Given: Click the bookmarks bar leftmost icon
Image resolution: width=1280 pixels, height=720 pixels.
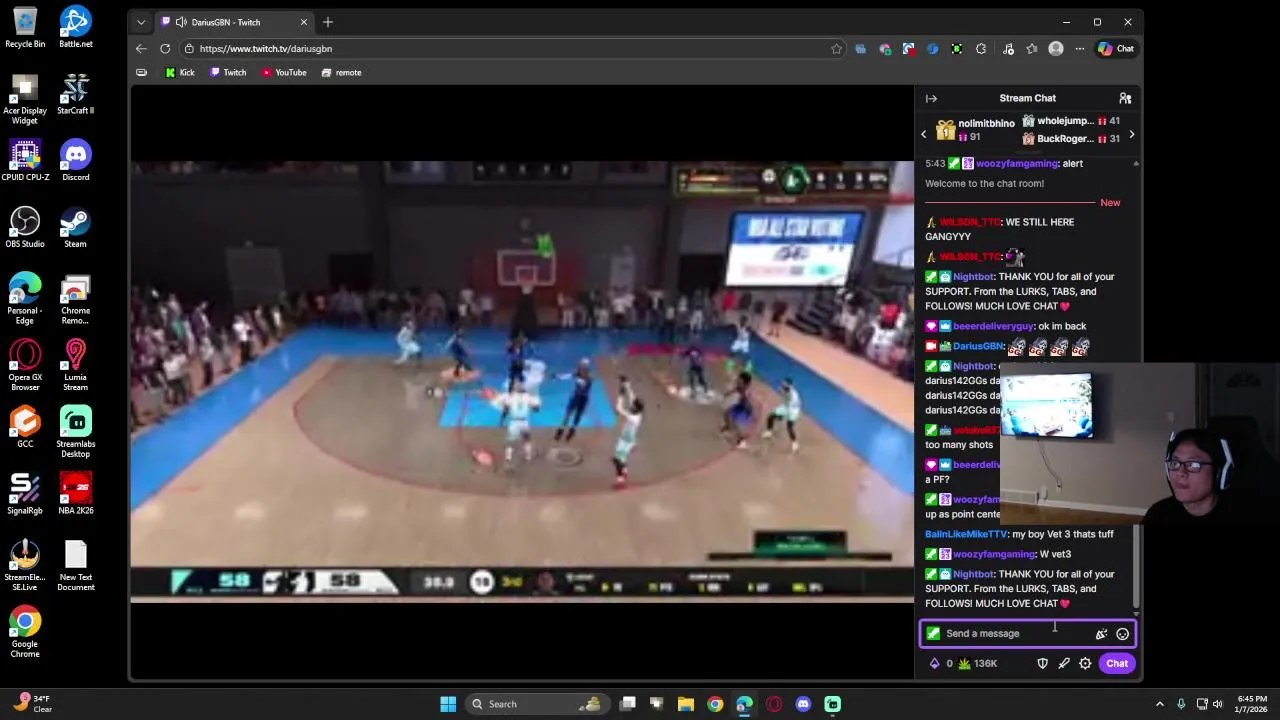Looking at the screenshot, I should coord(141,72).
